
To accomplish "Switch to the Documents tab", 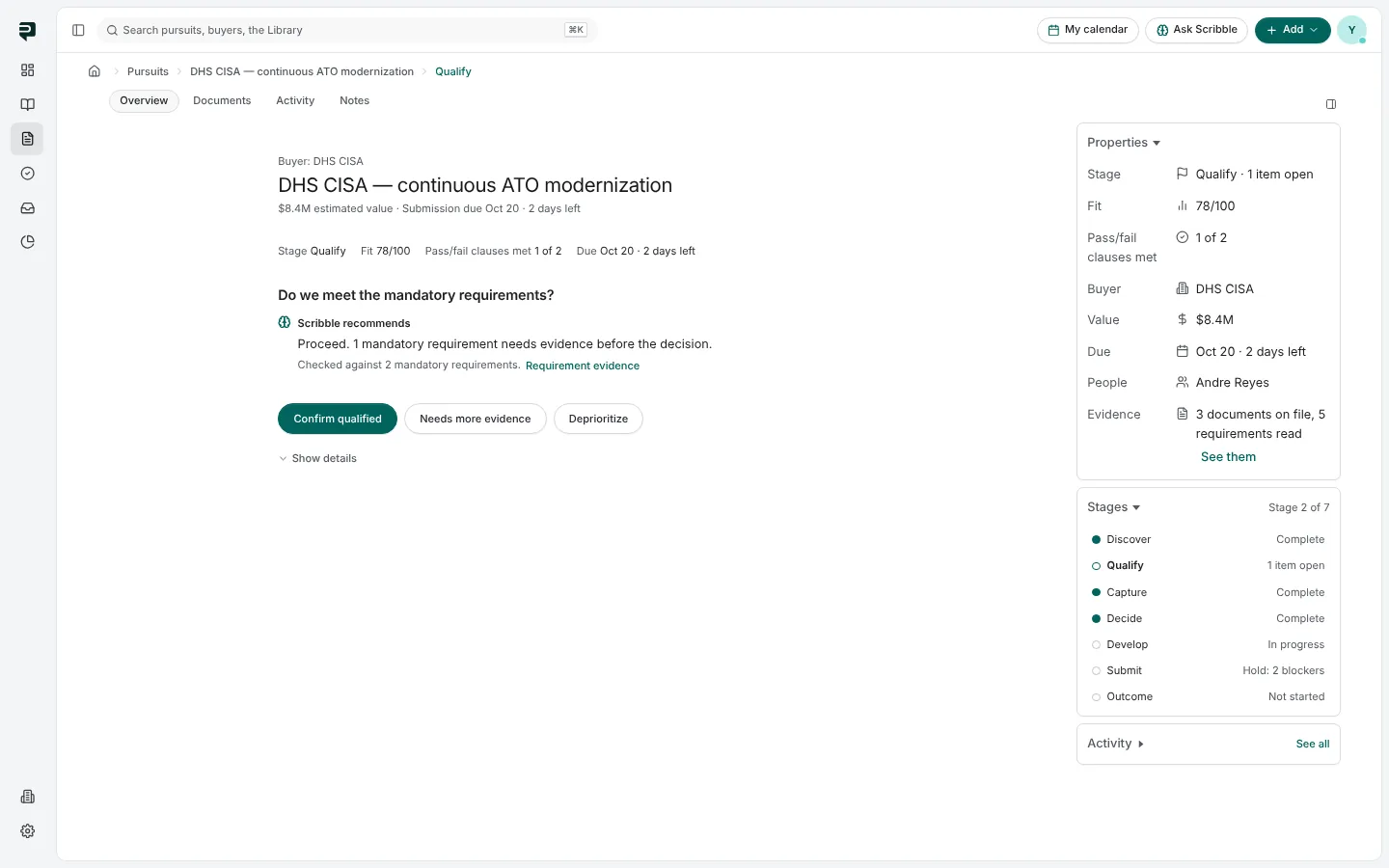I will 222,100.
